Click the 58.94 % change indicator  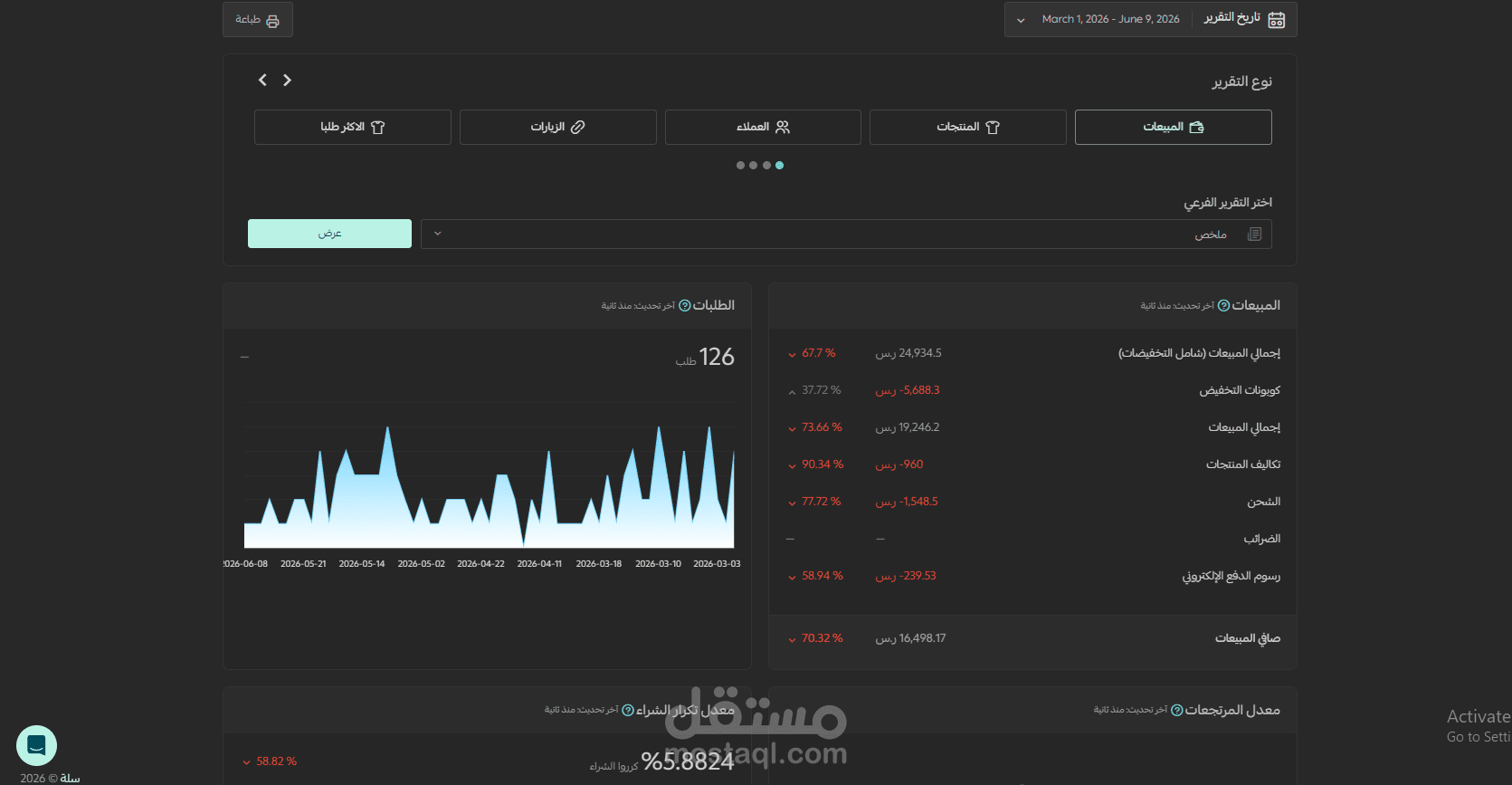816,576
